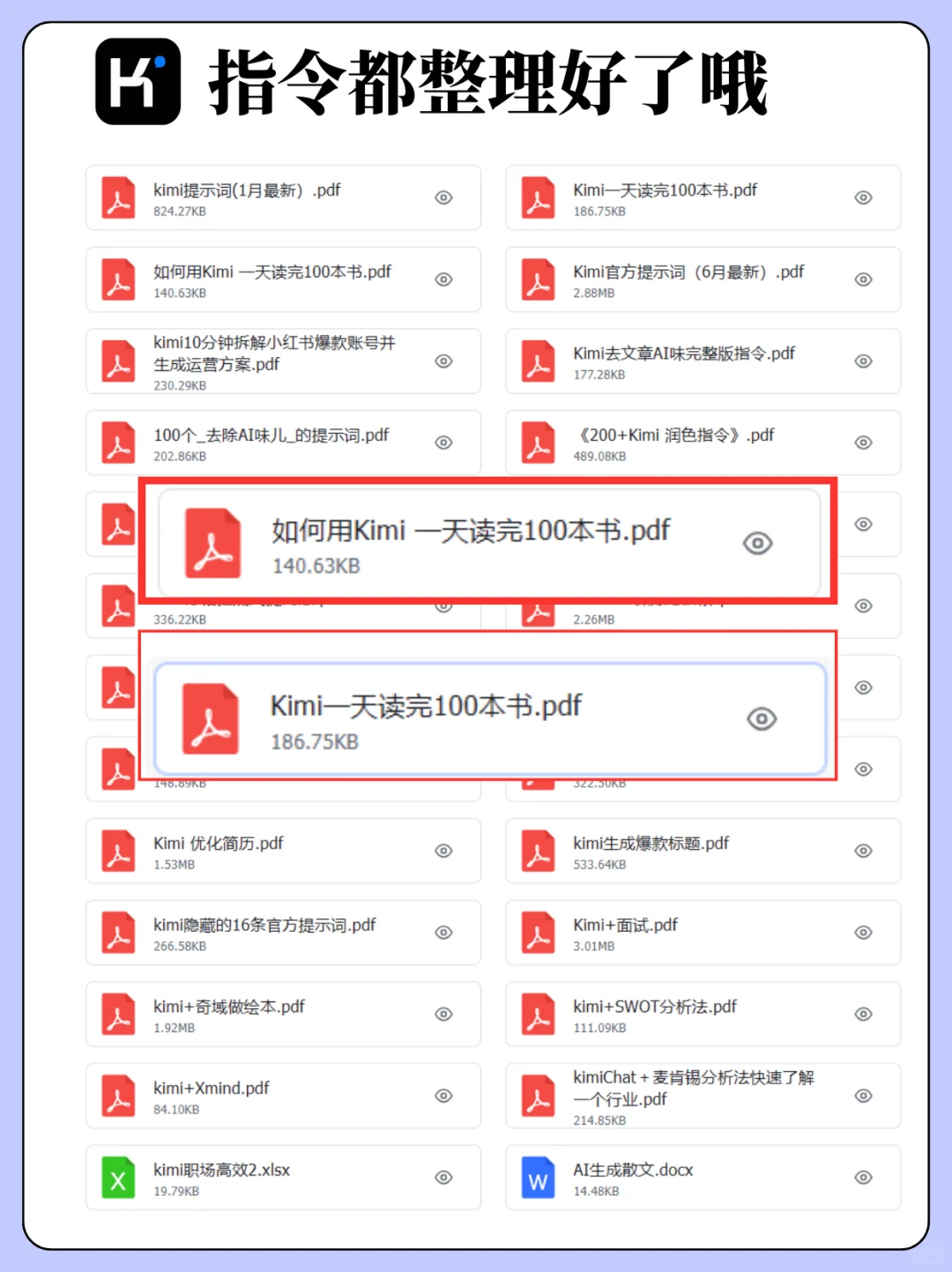Open PDF icon of kimiChat + 麦肯锡分析法 file

(538, 1096)
